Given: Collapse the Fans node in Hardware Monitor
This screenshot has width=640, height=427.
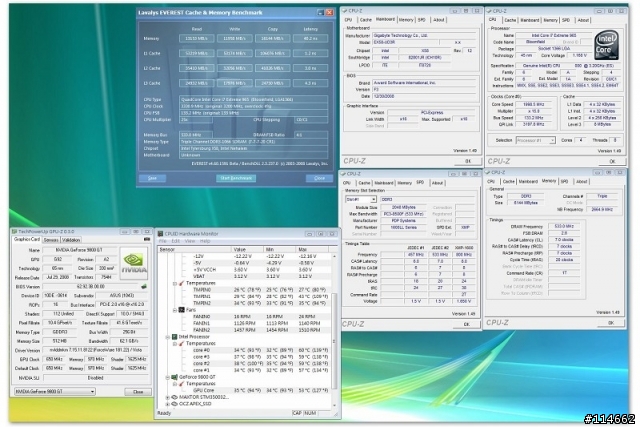Looking at the screenshot, I should pos(175,310).
